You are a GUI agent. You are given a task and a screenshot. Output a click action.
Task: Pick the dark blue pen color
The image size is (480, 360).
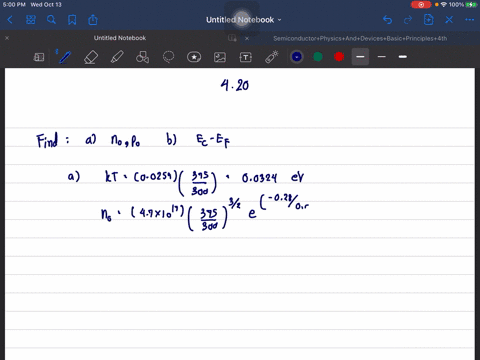[x=297, y=57]
